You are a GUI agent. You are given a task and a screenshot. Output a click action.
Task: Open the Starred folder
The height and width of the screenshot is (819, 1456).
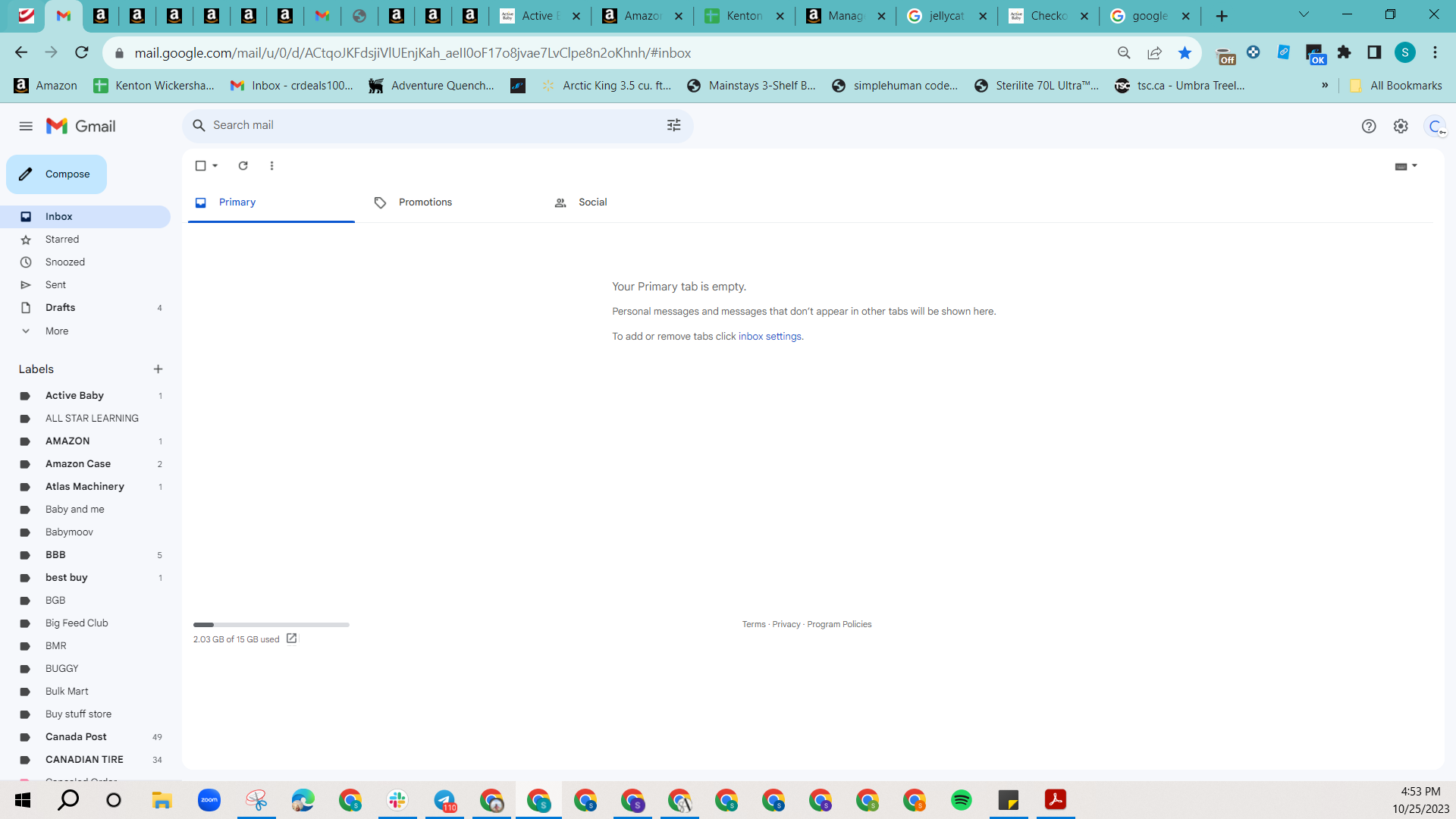[85, 240]
